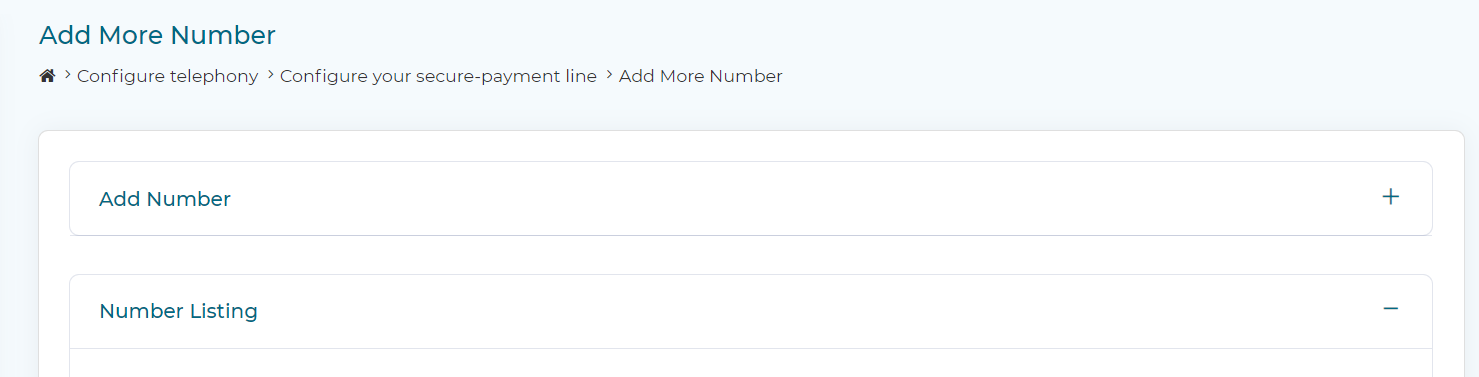1479x377 pixels.
Task: Click the Add More Number page heading
Action: pos(157,35)
